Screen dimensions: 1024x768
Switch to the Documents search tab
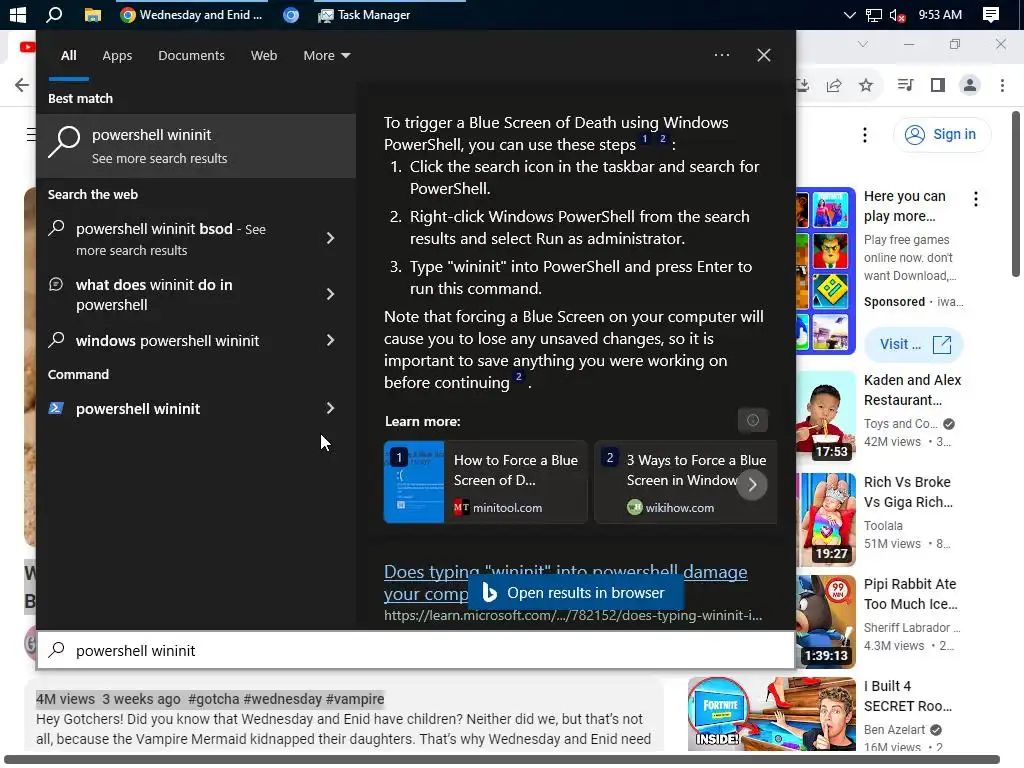point(191,56)
